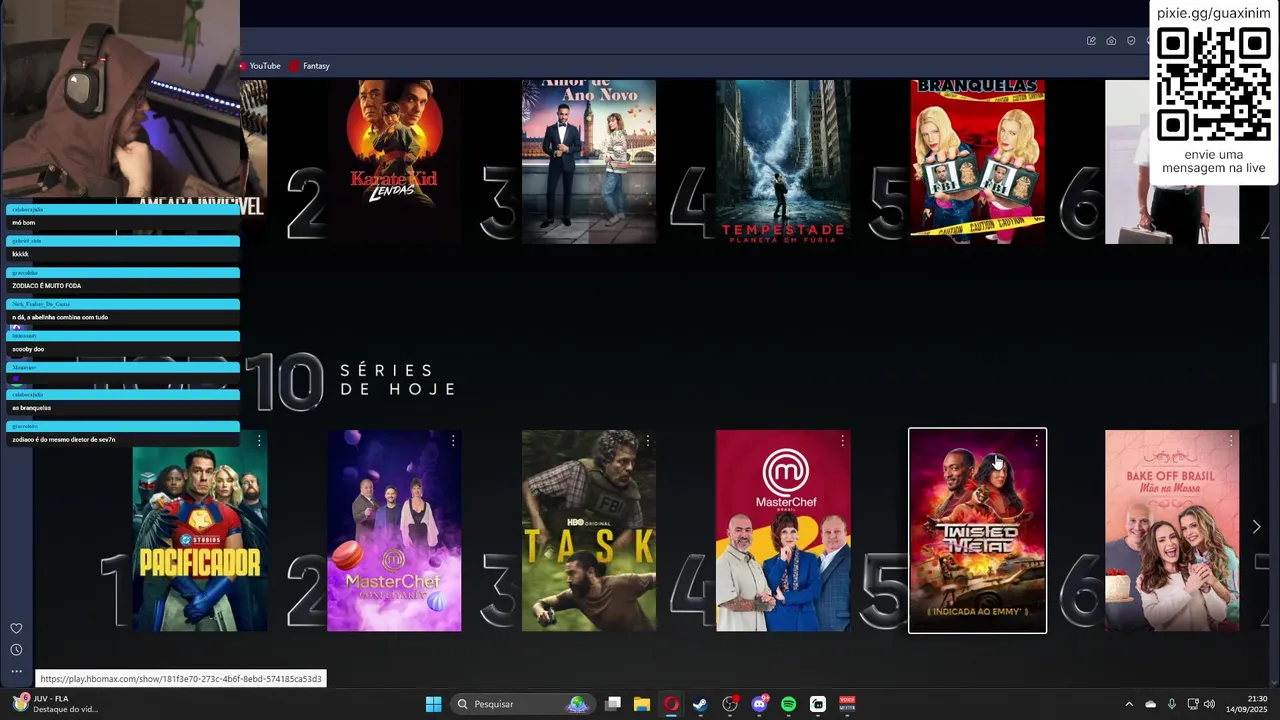Open Discord from the taskbar
The width and height of the screenshot is (1280, 720).
click(759, 704)
